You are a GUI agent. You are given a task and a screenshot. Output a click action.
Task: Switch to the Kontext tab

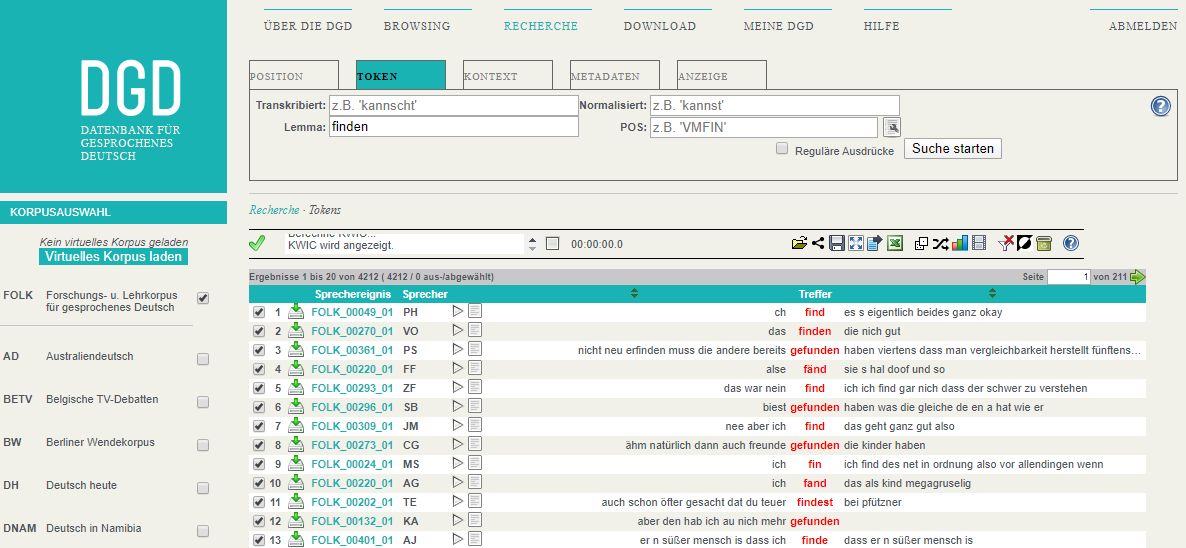508,76
